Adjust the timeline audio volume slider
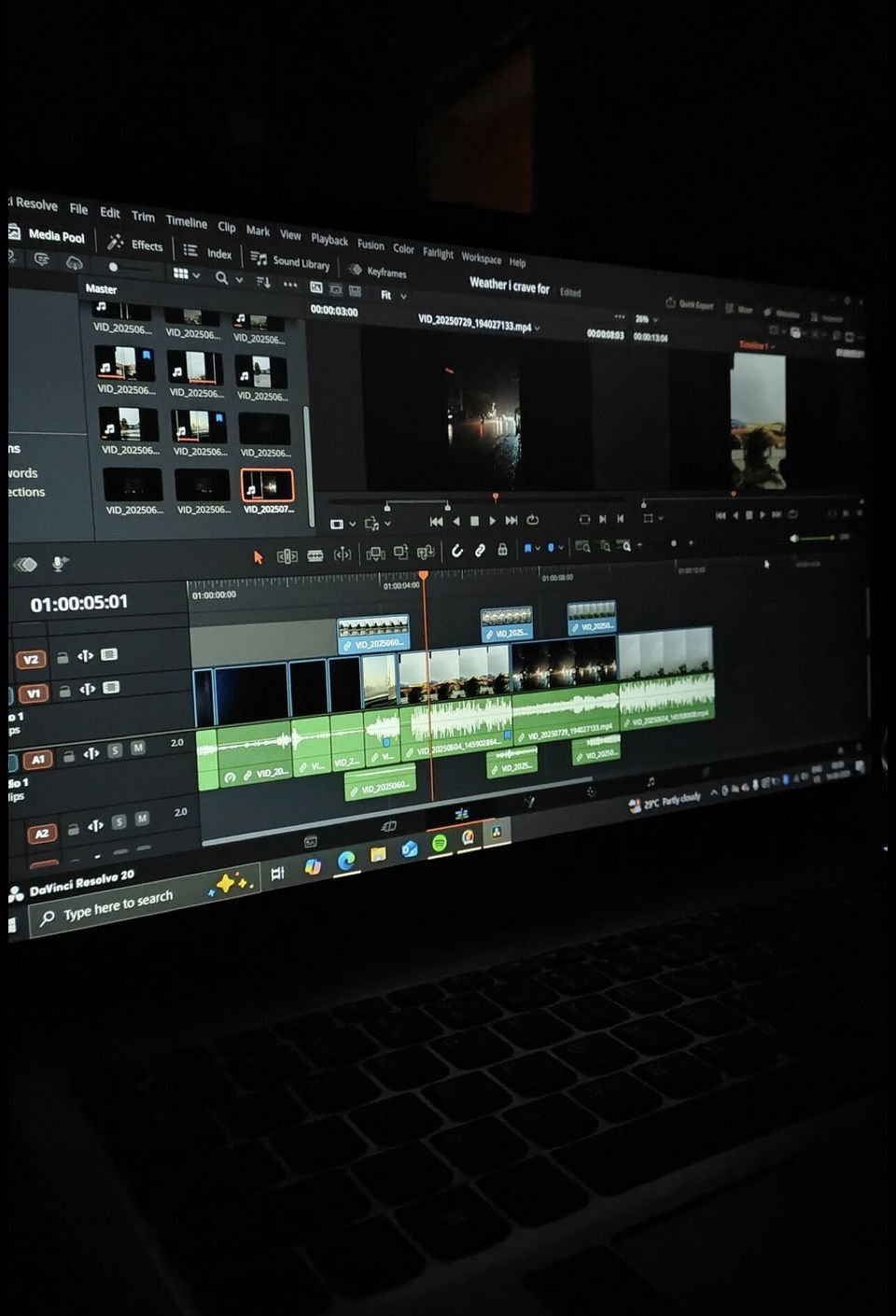 813,539
